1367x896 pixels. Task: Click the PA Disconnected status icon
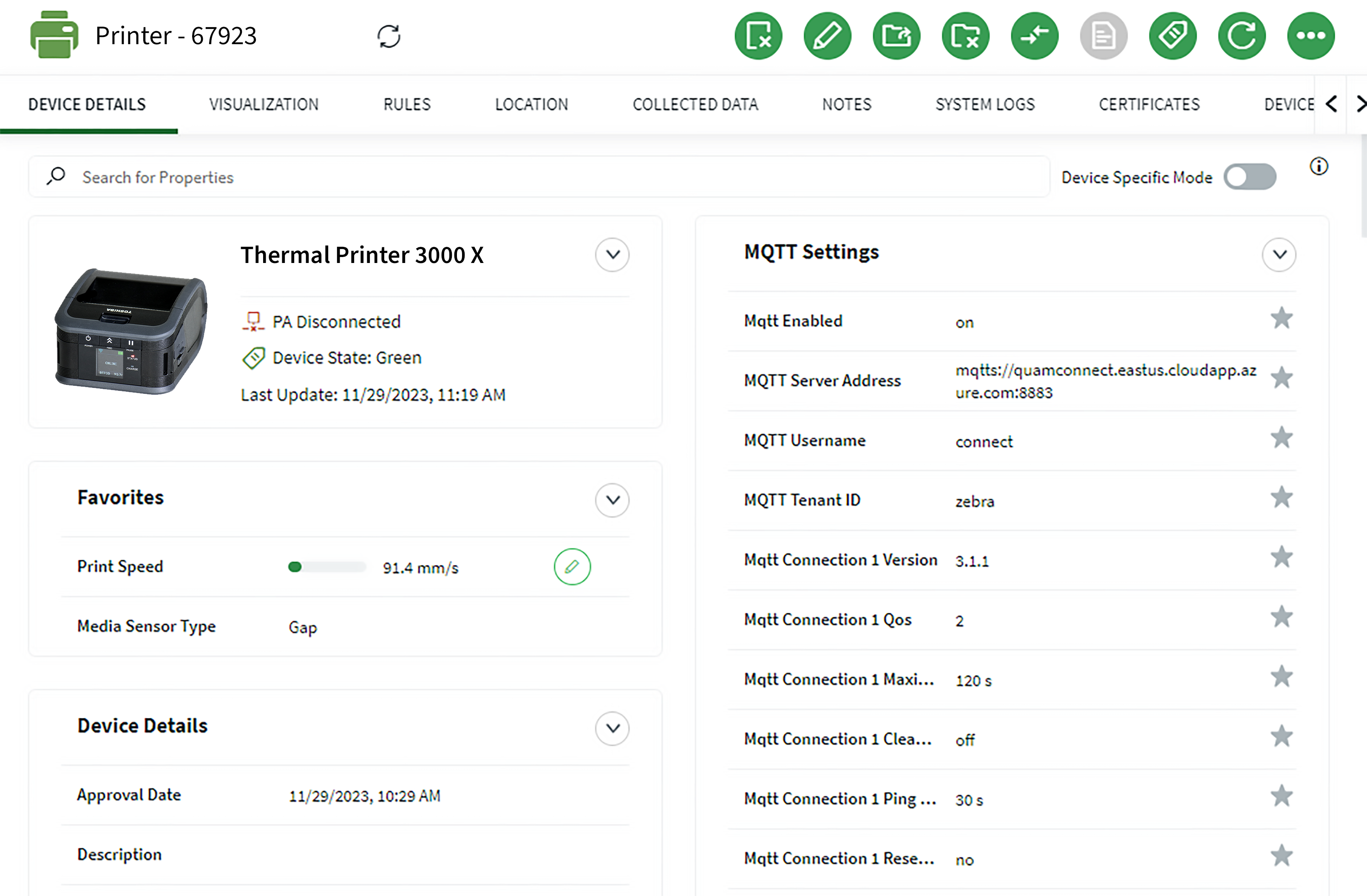tap(253, 322)
